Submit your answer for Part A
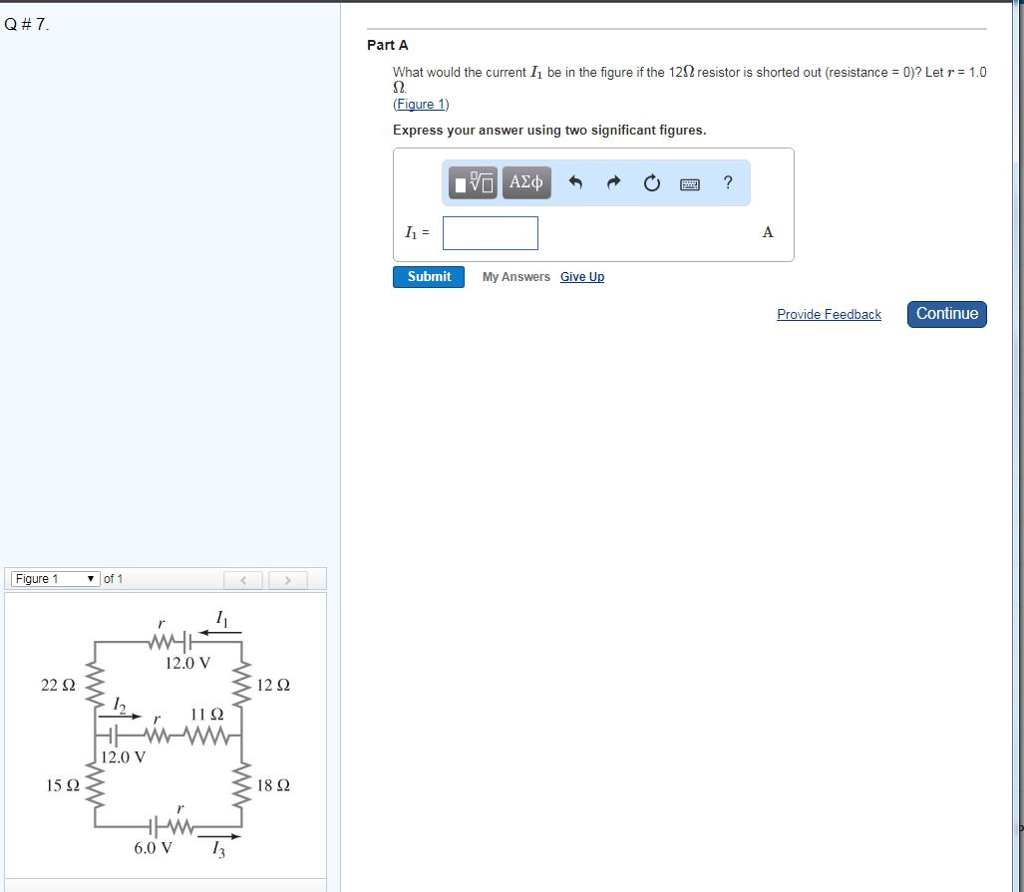1024x892 pixels. coord(428,276)
